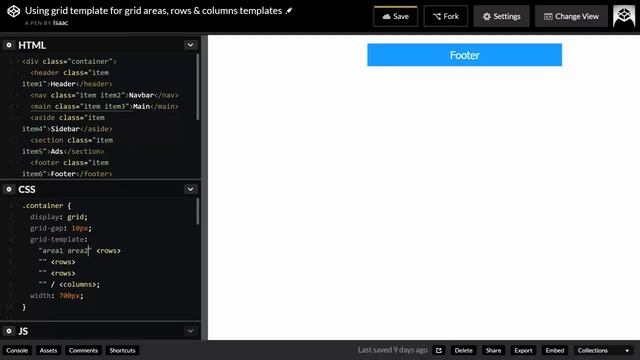Expand the HTML panel dropdown chevron
The image size is (640, 360).
pos(190,45)
